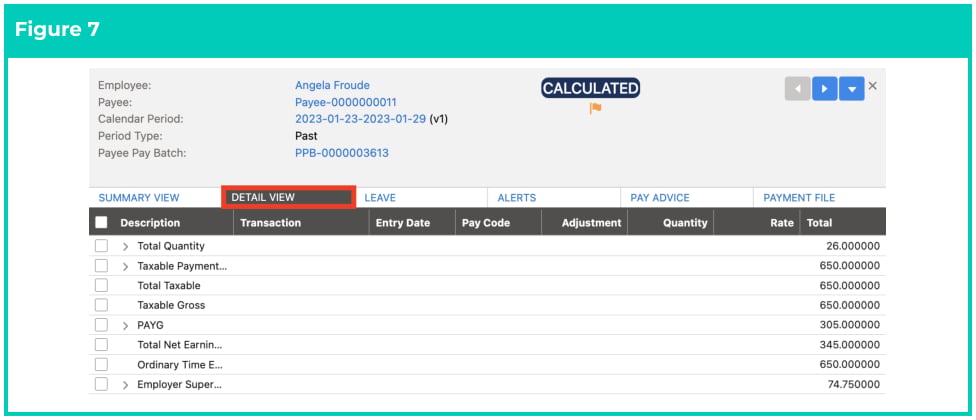Click the Ordinary Time E... description text
Viewport: 976px width, 420px height.
[x=180, y=365]
